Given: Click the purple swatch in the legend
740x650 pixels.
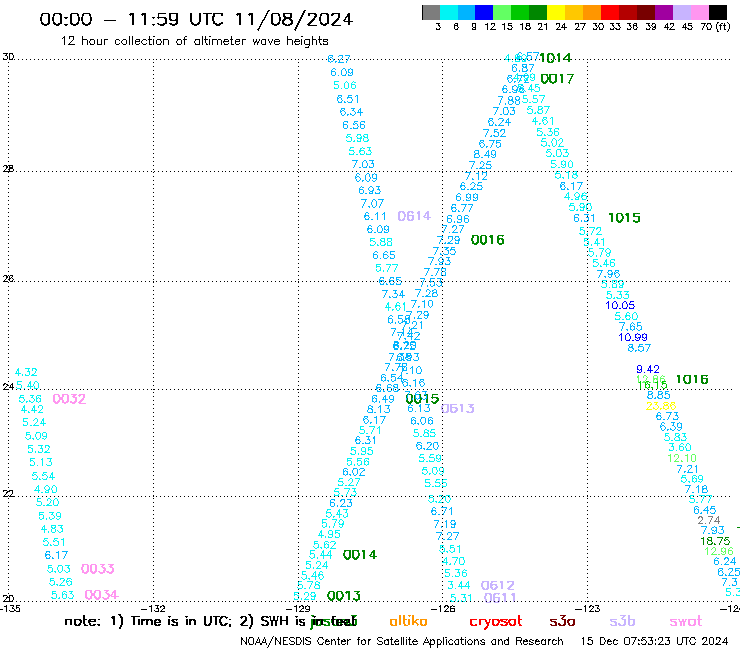Looking at the screenshot, I should click(x=664, y=12).
